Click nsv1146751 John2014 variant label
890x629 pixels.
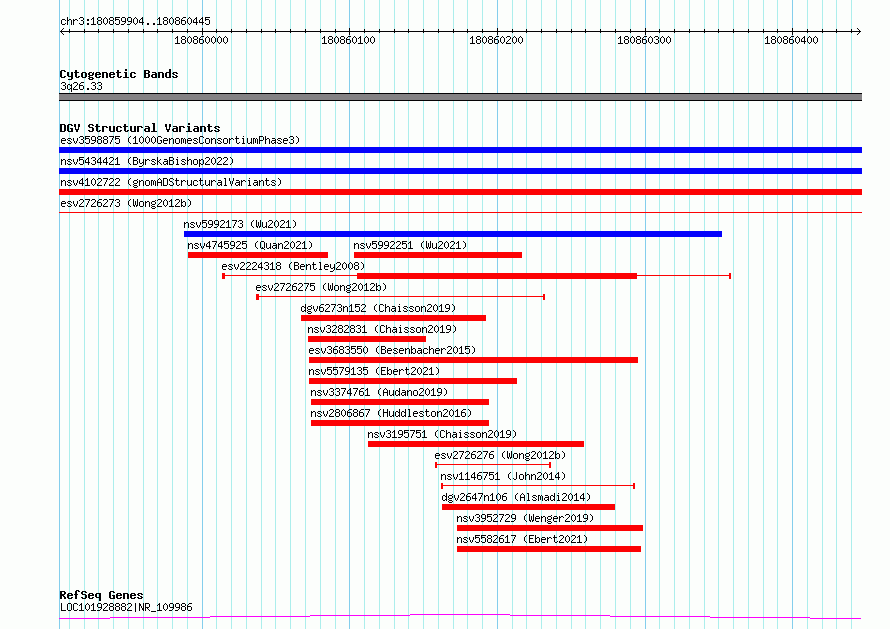point(503,476)
